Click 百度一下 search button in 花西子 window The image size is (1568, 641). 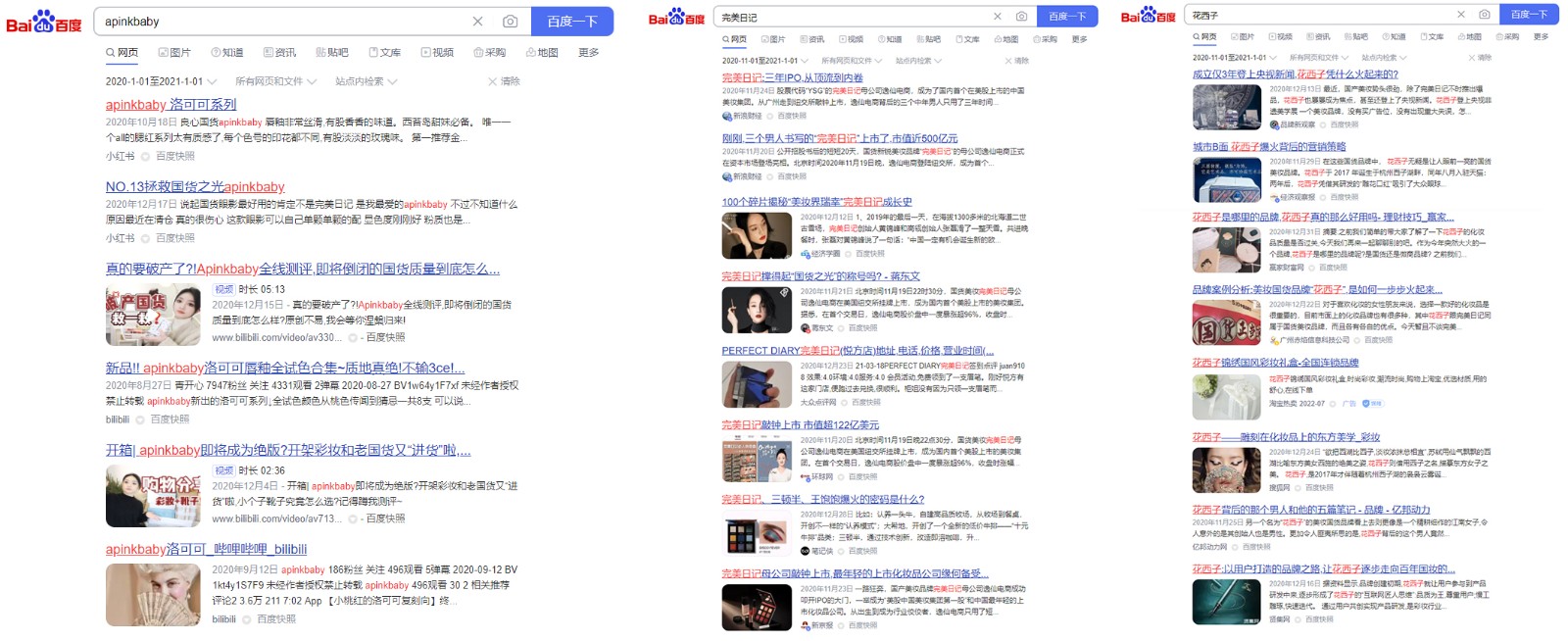click(1529, 15)
